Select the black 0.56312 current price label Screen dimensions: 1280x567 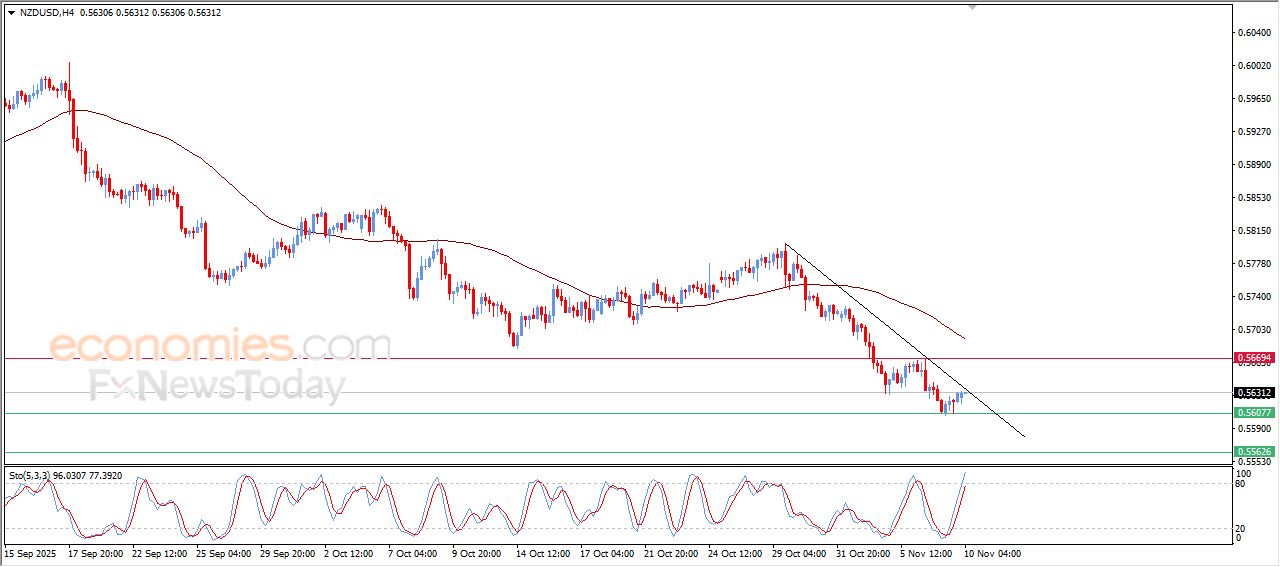coord(1253,393)
